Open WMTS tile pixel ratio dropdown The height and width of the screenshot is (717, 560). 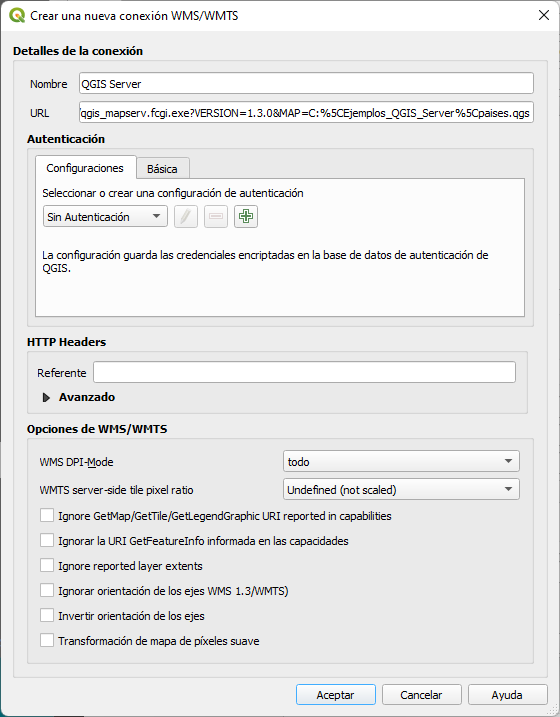pyautogui.click(x=401, y=489)
